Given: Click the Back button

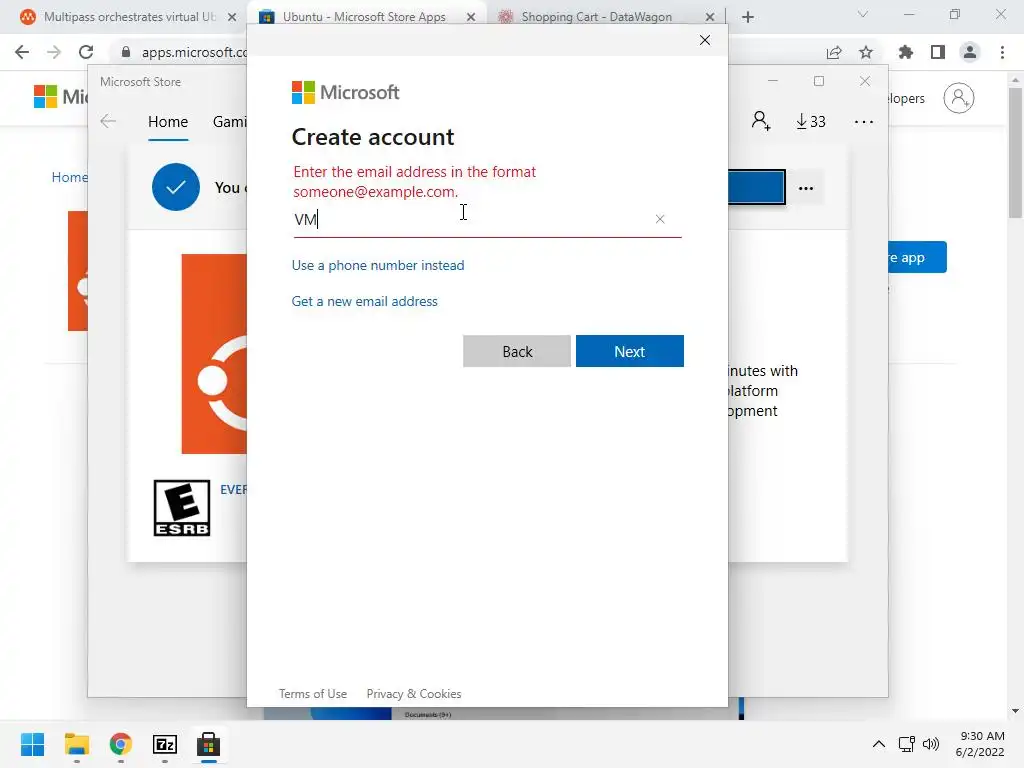Looking at the screenshot, I should 517,351.
